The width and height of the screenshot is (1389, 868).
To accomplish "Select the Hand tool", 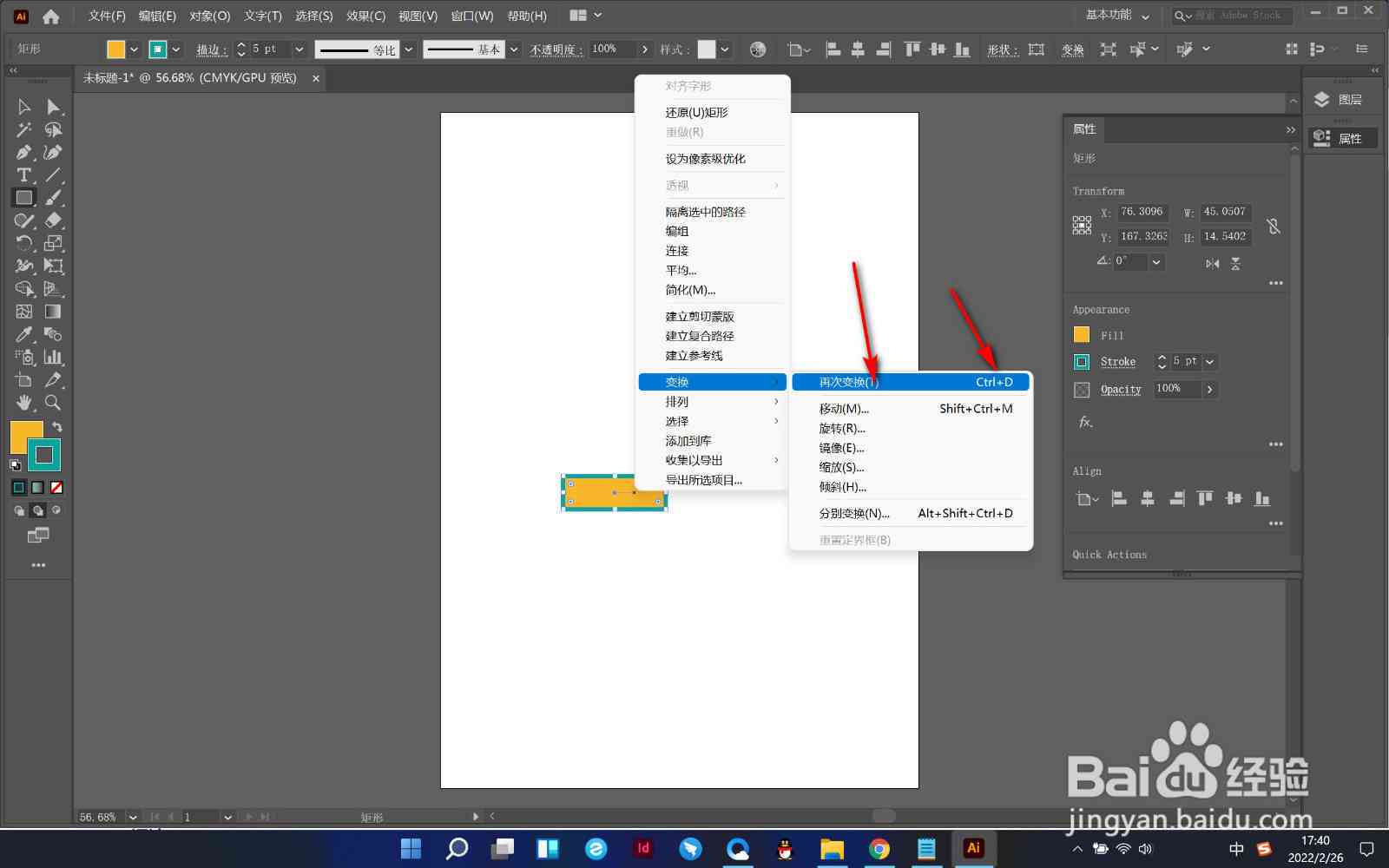I will pyautogui.click(x=24, y=402).
